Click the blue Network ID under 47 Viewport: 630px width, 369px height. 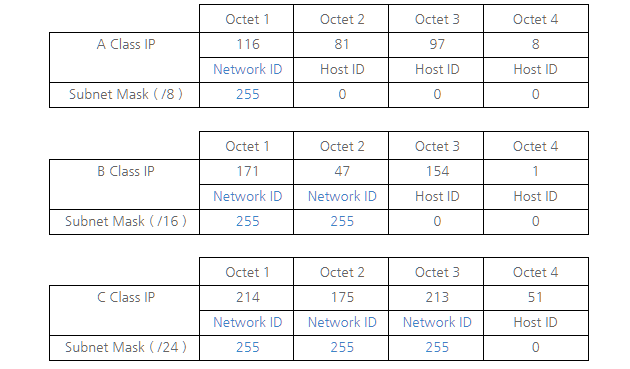[342, 196]
